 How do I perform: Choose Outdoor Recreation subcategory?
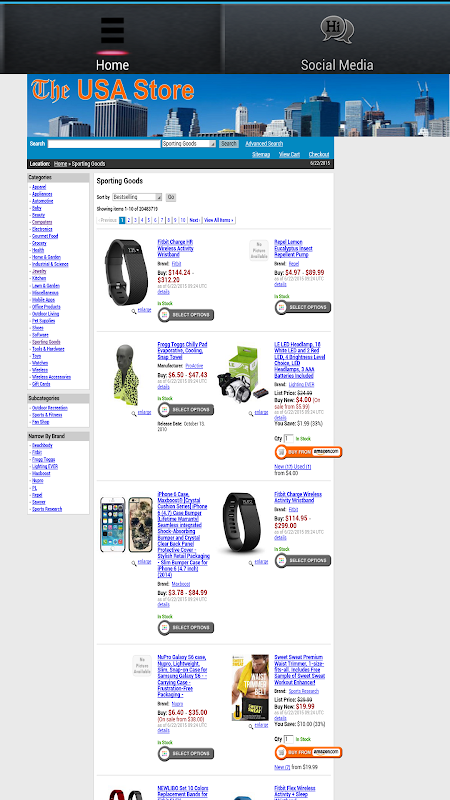pos(49,408)
